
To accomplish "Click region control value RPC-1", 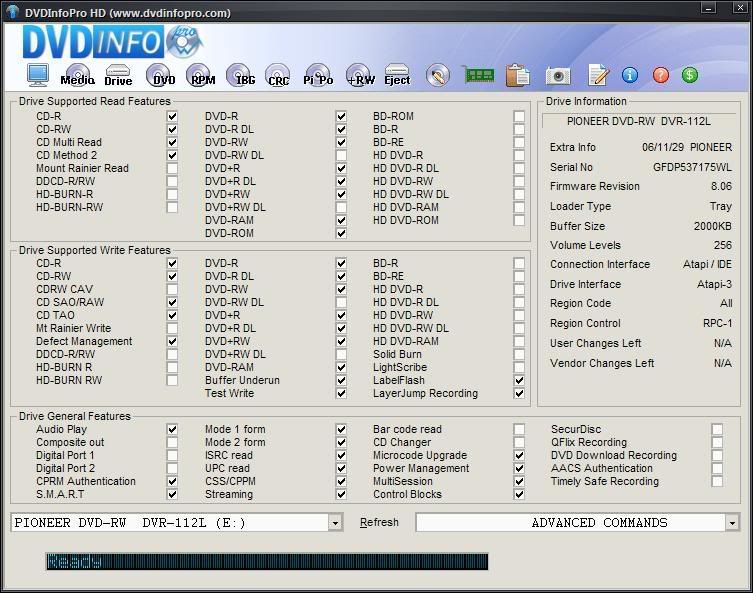I will coord(717,323).
